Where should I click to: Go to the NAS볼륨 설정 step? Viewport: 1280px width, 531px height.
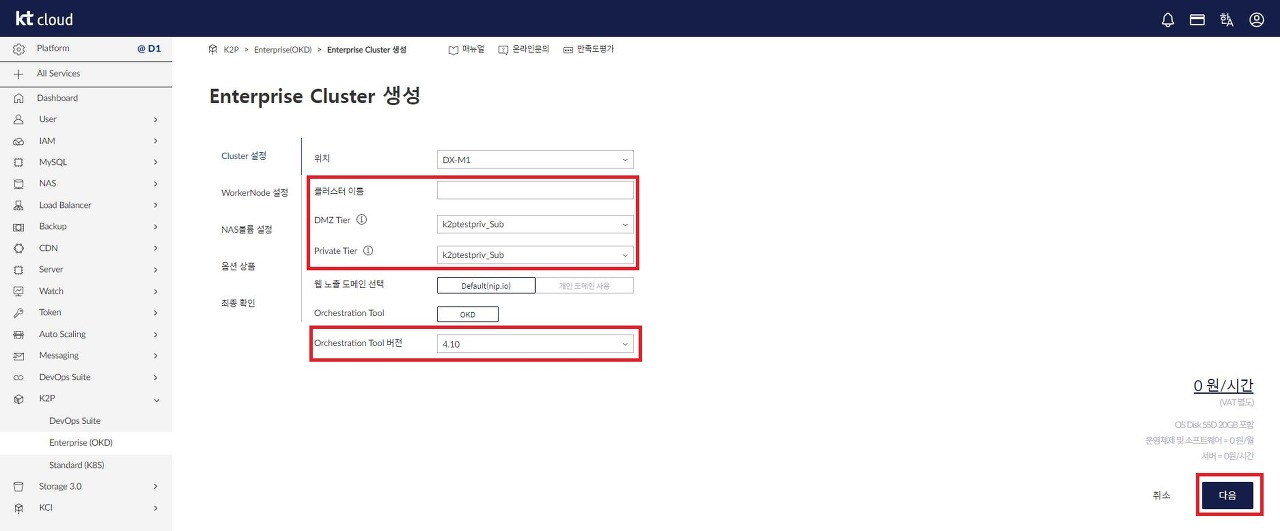coord(246,229)
